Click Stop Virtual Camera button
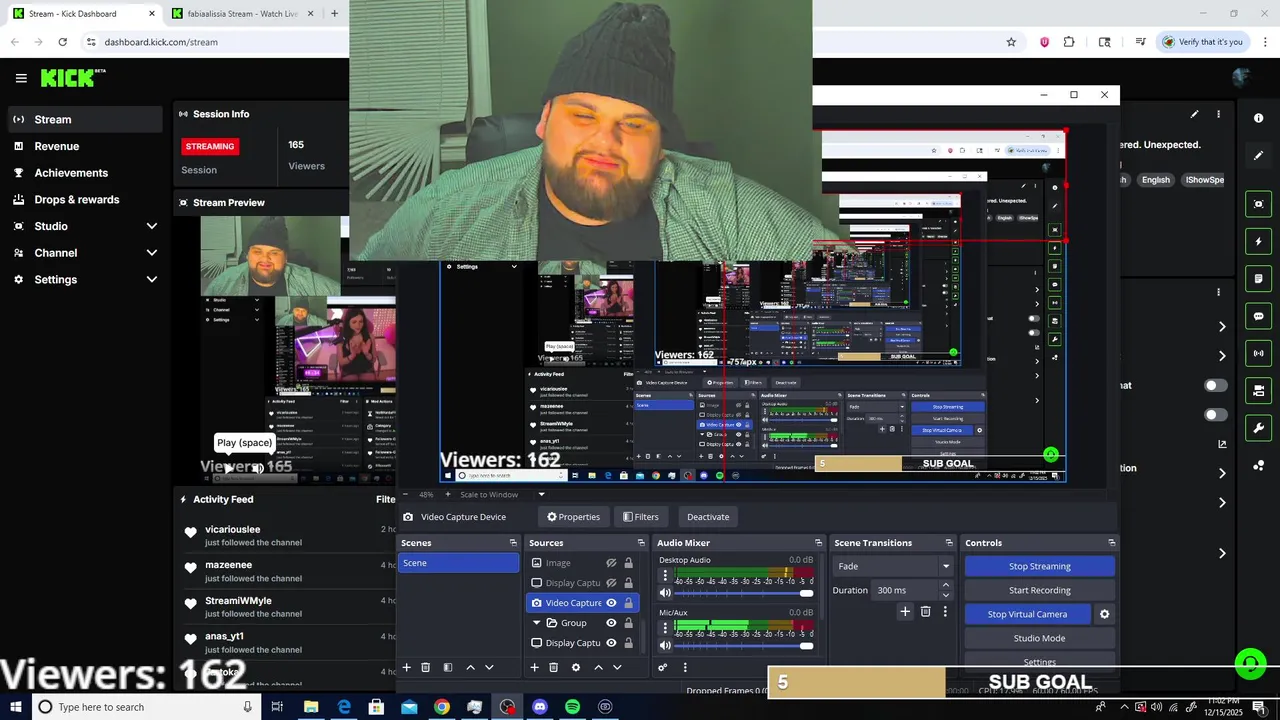The width and height of the screenshot is (1280, 720). point(1027,614)
